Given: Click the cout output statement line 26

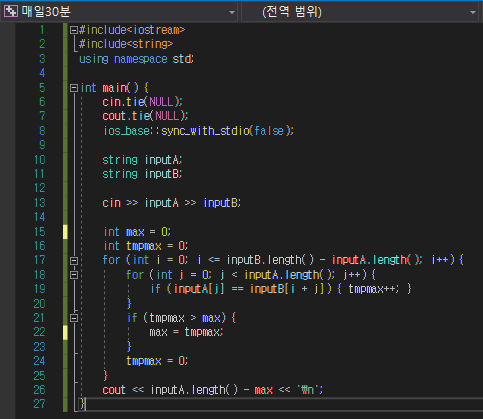Looking at the screenshot, I should 213,390.
